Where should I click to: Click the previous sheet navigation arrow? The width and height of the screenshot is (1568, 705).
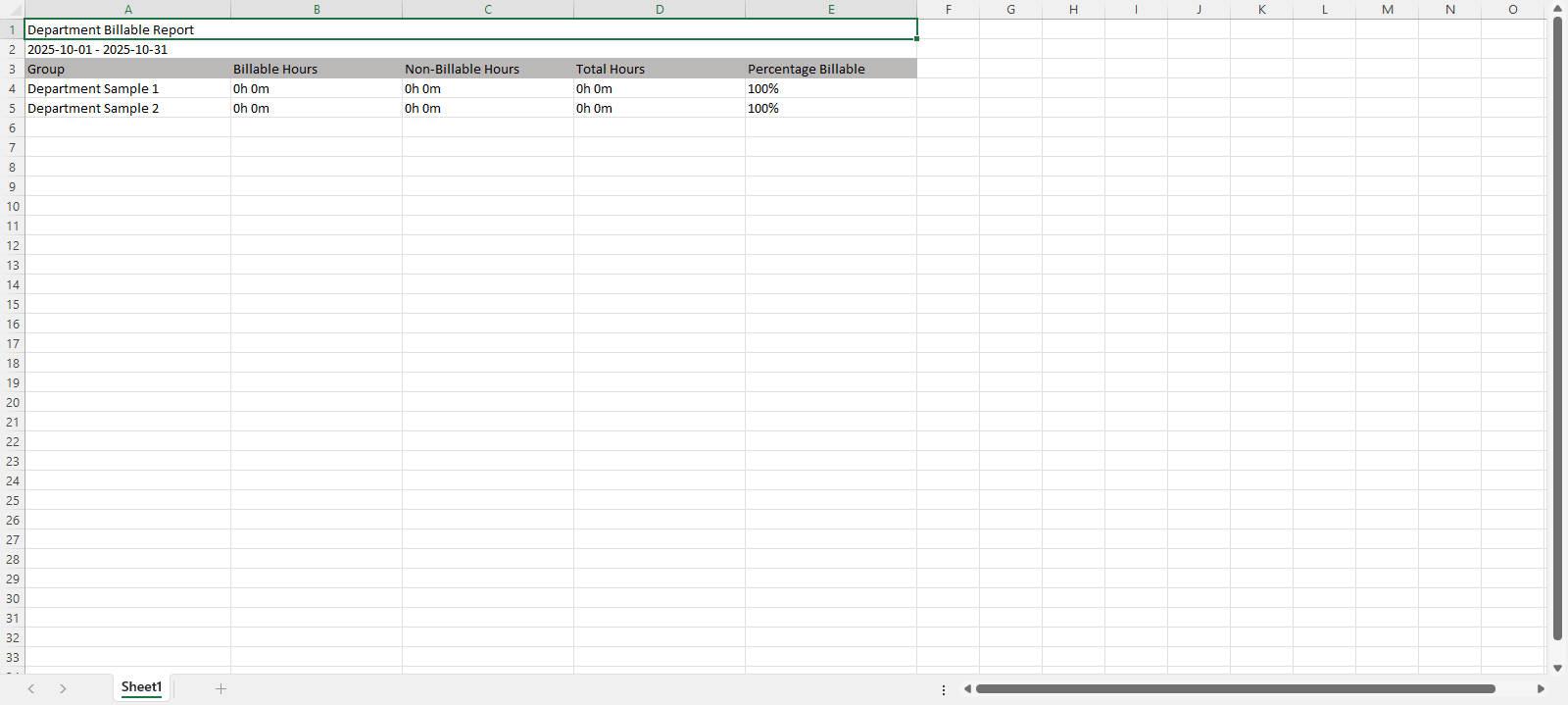tap(31, 688)
